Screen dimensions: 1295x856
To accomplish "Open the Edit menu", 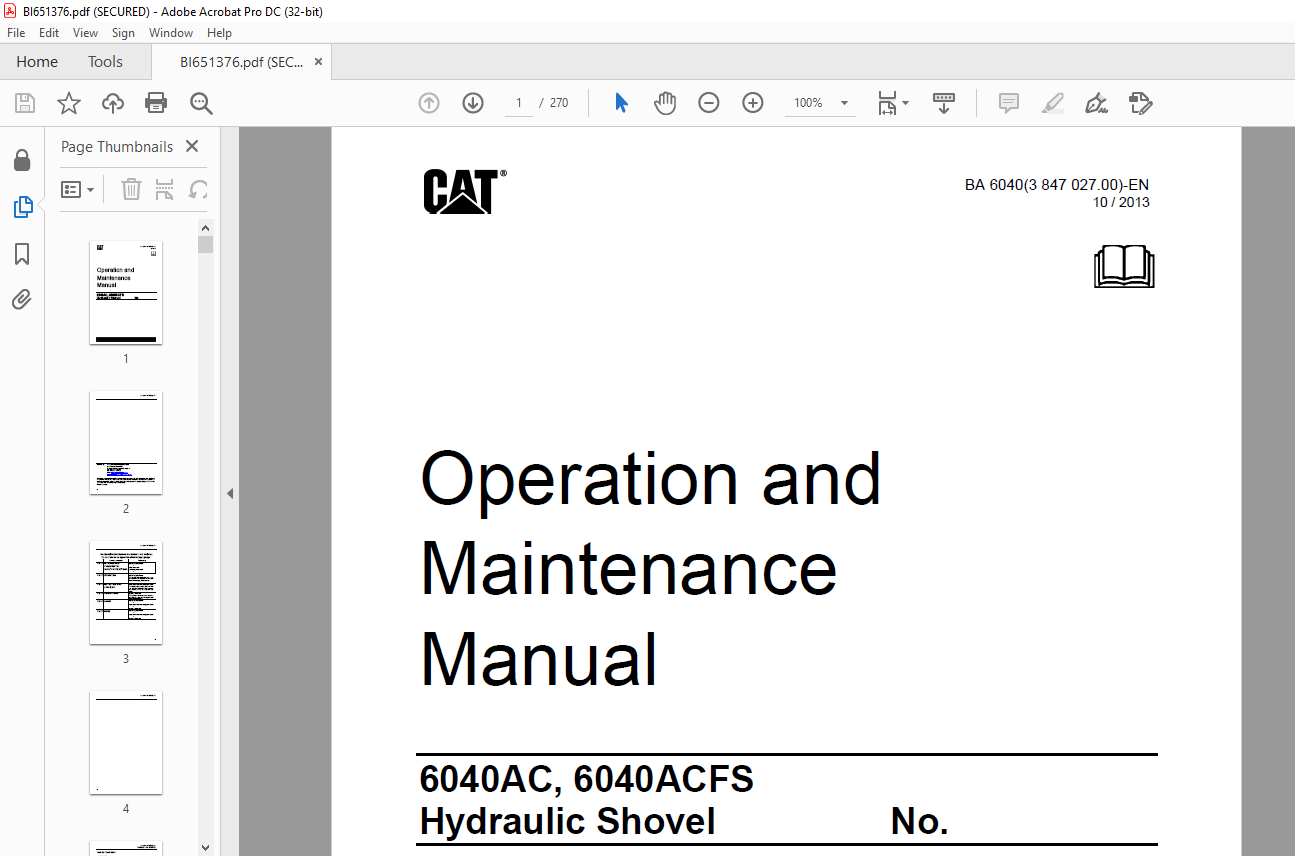I will (x=49, y=33).
